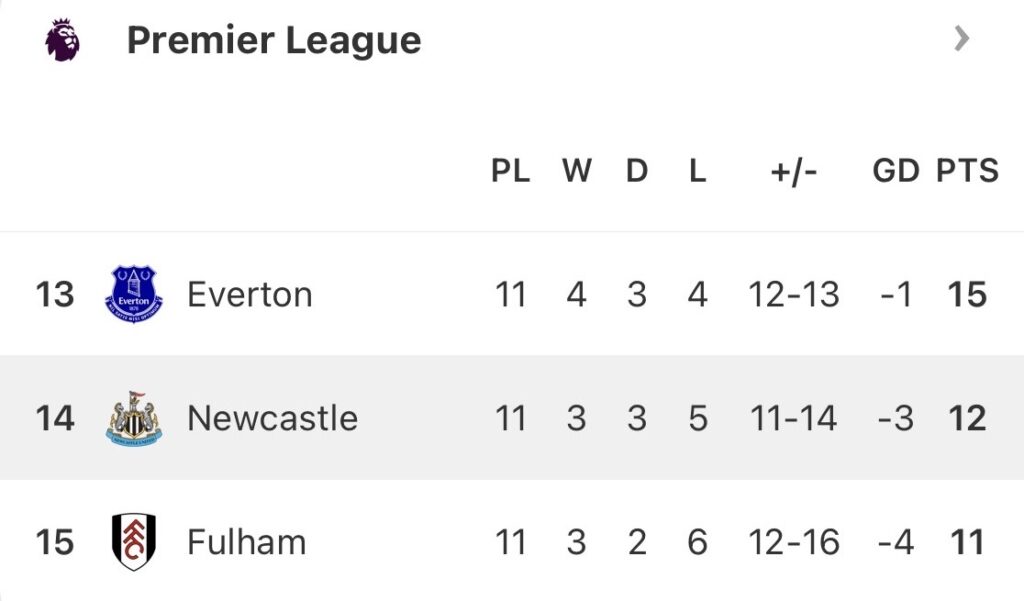1024x601 pixels.
Task: Select the Fulham team name
Action: click(x=246, y=542)
